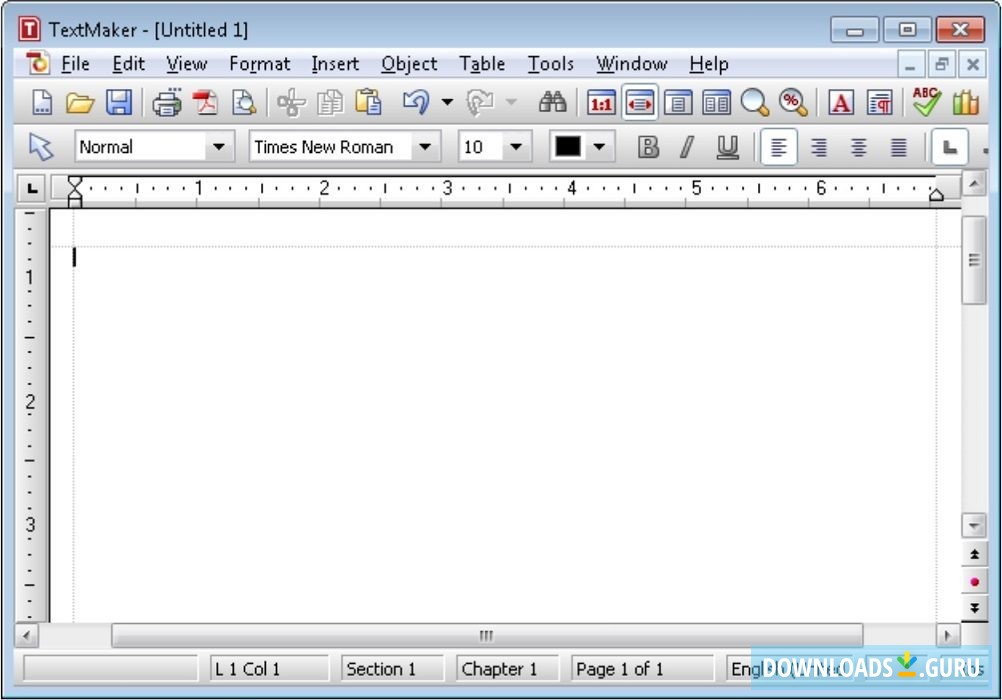Expand the font color dropdown arrow
The image size is (1002, 700).
pyautogui.click(x=599, y=147)
